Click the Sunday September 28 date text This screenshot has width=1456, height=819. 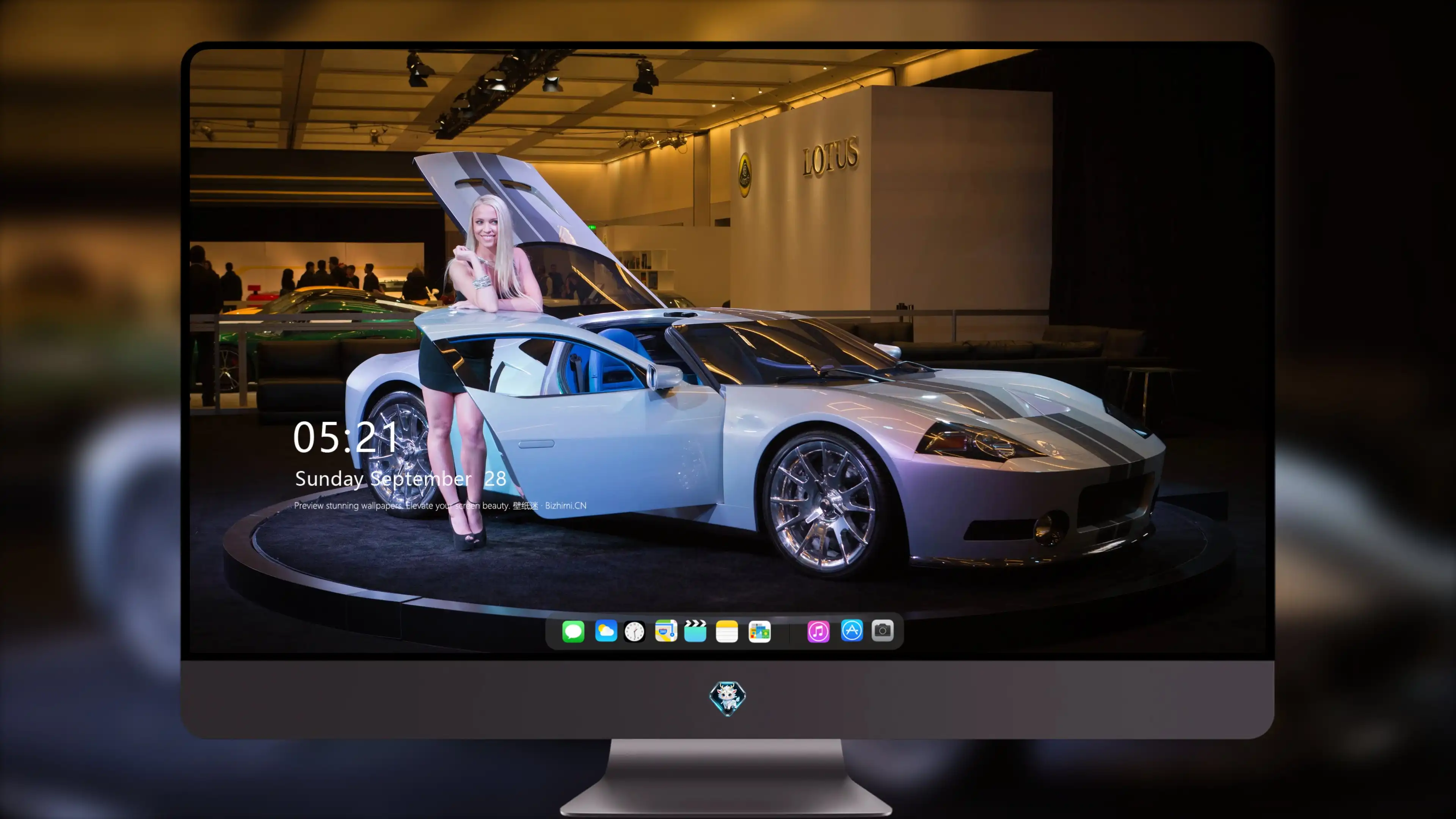(400, 479)
